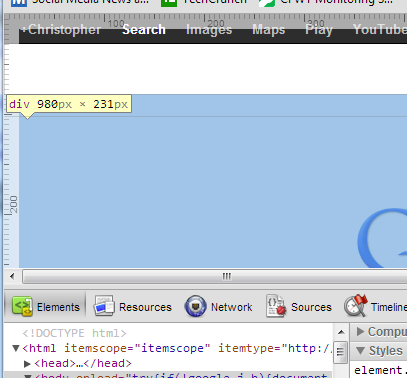The image size is (407, 378).
Task: Open the Elements panel icon
Action: pyautogui.click(x=22, y=306)
